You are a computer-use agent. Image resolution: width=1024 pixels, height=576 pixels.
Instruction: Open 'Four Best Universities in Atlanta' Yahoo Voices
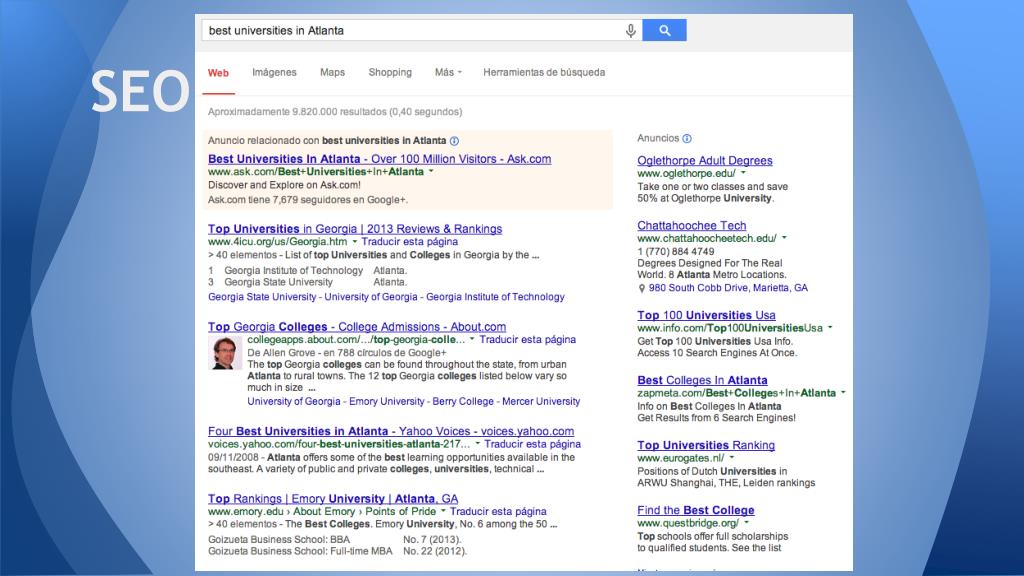pyautogui.click(x=391, y=431)
